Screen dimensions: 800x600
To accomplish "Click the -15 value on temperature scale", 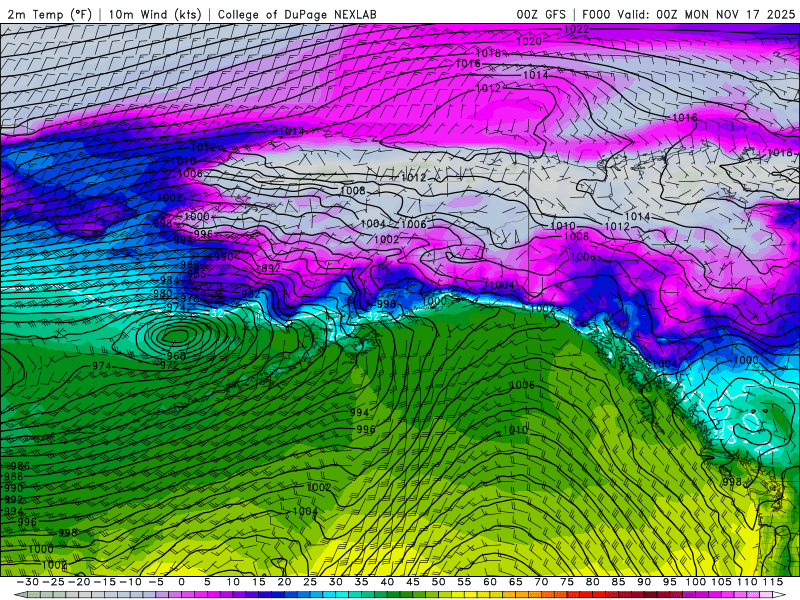I will pyautogui.click(x=105, y=582).
